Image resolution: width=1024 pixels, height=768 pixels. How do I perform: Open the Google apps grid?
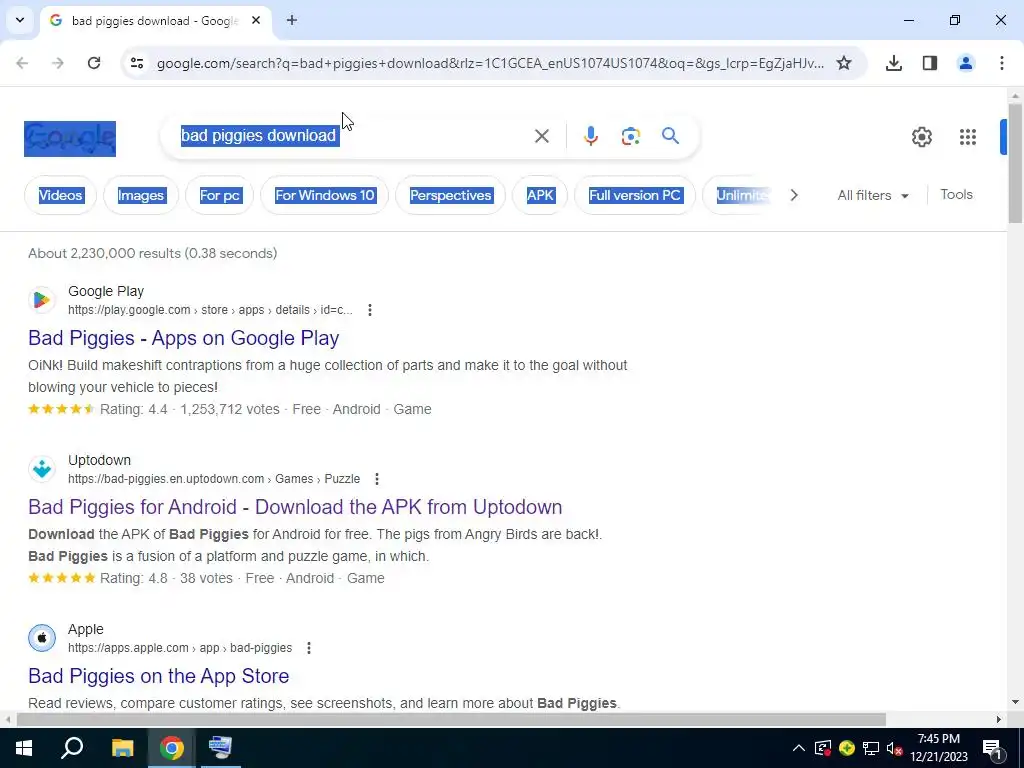[x=967, y=137]
